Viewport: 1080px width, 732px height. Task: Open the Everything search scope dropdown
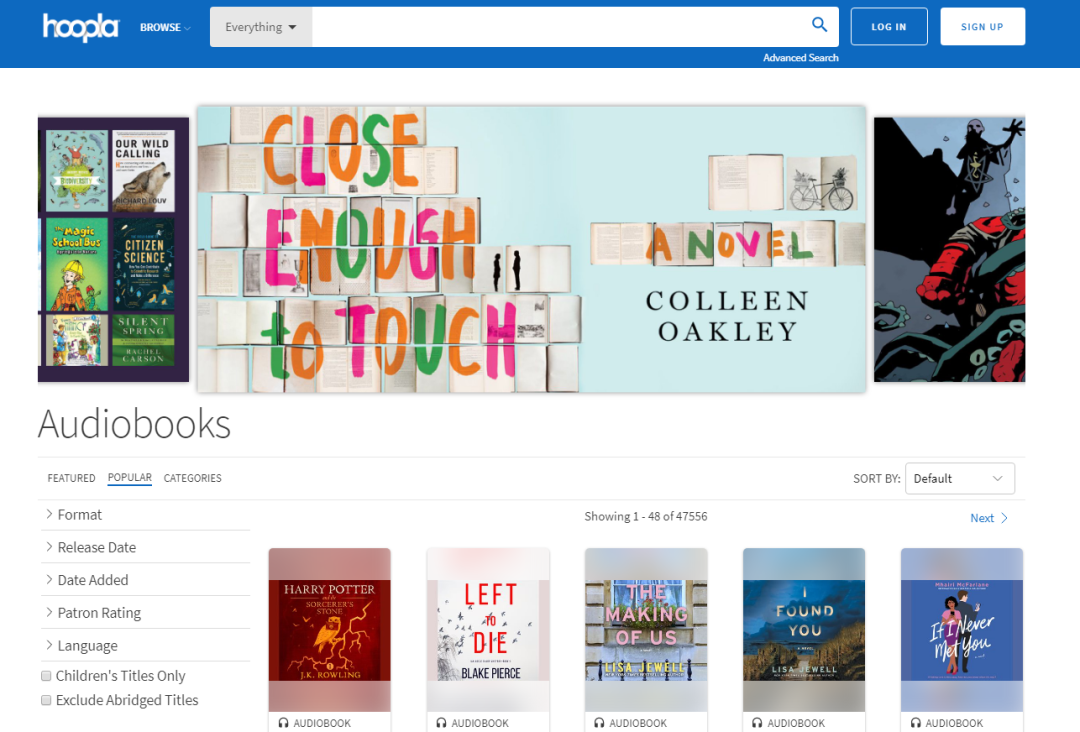pyautogui.click(x=261, y=27)
